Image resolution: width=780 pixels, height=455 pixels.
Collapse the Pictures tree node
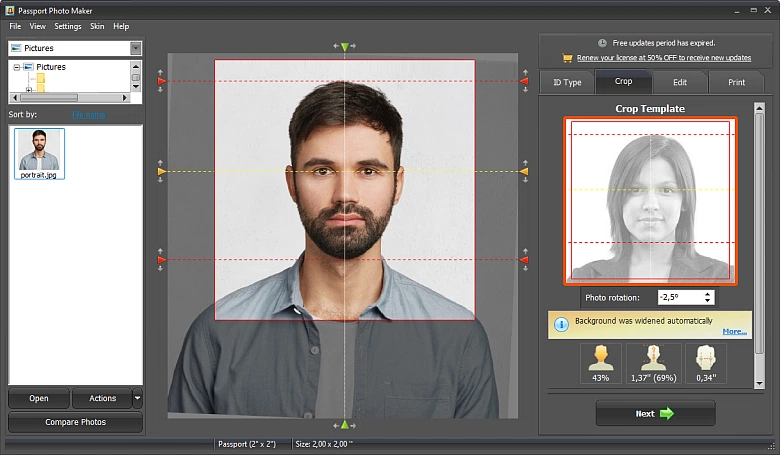tap(16, 67)
